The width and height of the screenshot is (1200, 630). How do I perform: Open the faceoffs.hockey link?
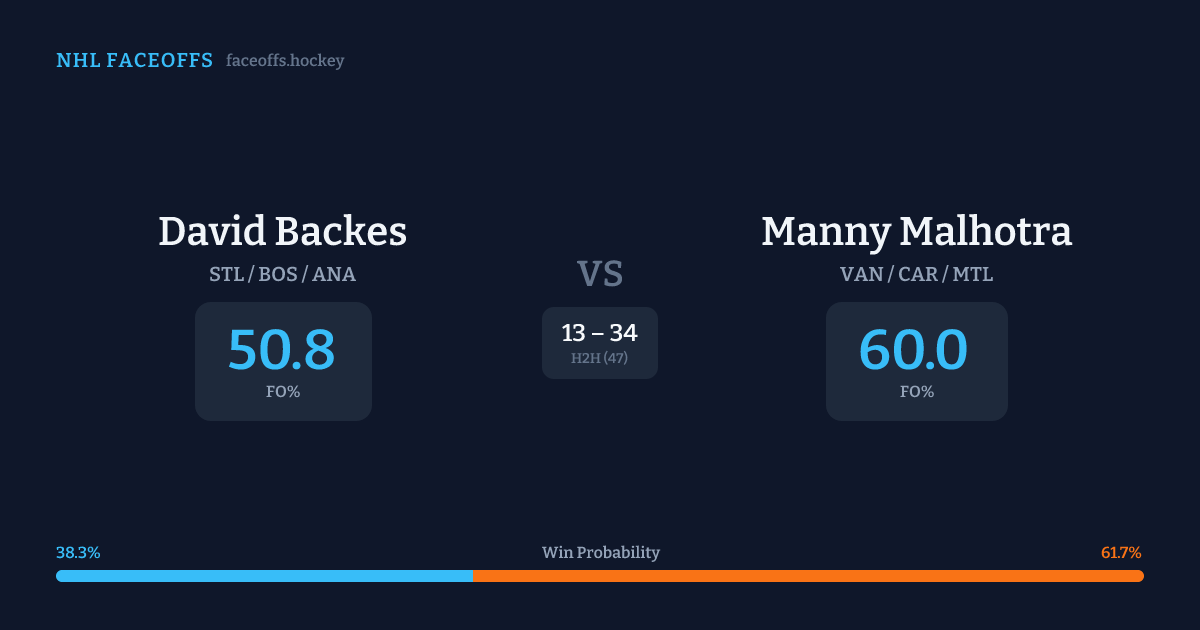coord(285,61)
